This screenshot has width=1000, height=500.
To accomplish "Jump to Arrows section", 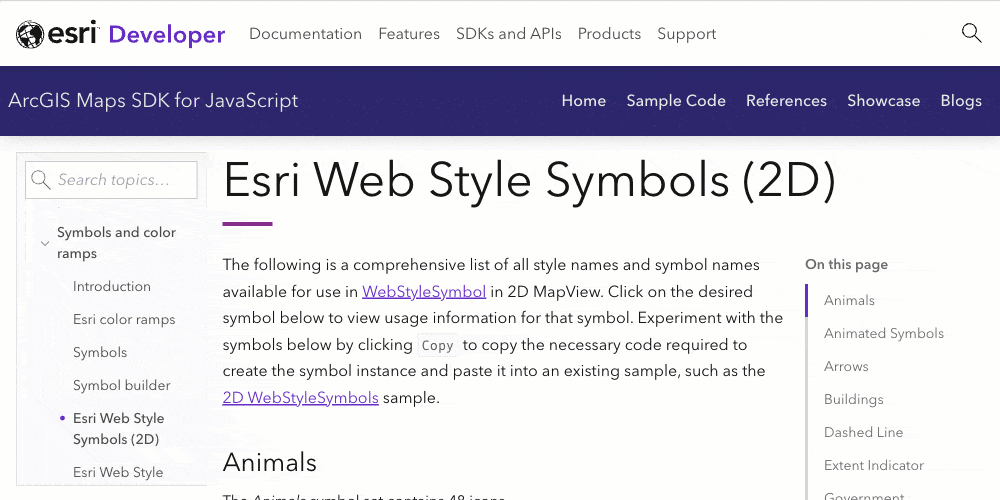I will point(846,367).
